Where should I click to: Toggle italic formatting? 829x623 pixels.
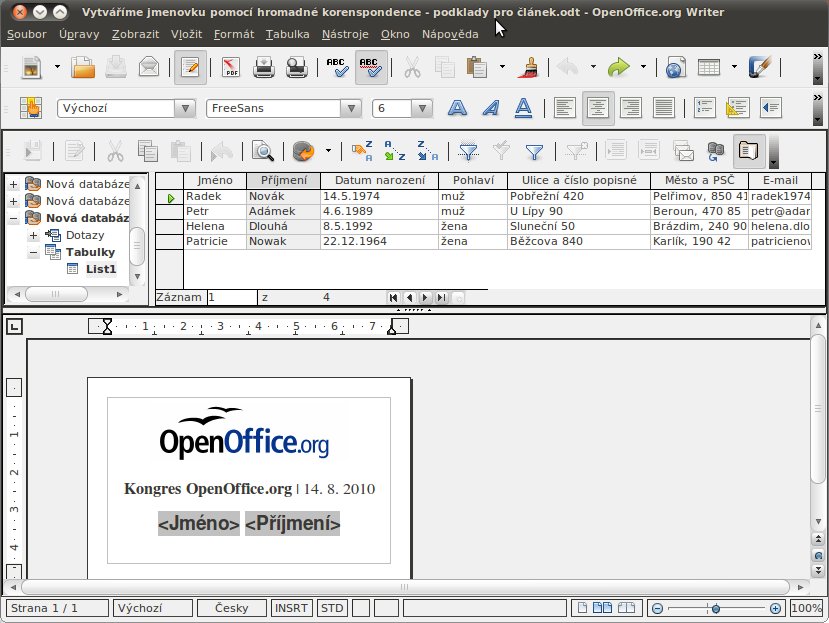pyautogui.click(x=491, y=108)
